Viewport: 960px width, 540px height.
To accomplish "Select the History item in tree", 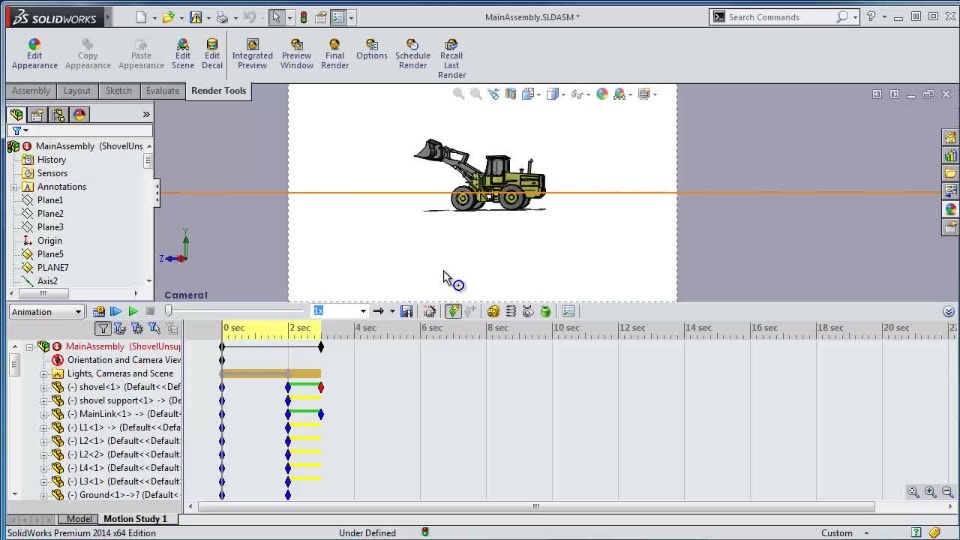I will (x=51, y=160).
